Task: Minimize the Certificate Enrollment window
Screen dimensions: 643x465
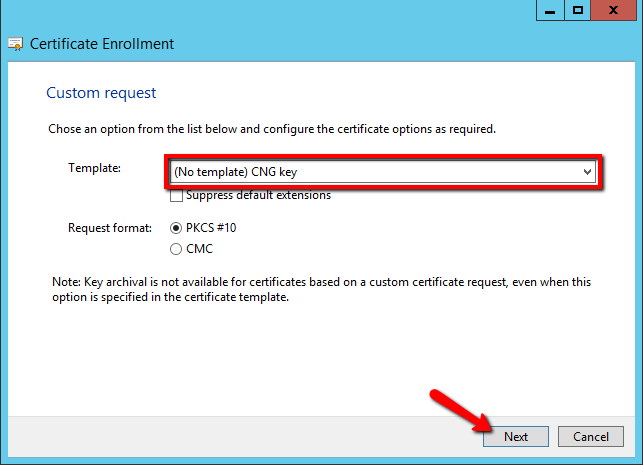Action: (x=550, y=10)
